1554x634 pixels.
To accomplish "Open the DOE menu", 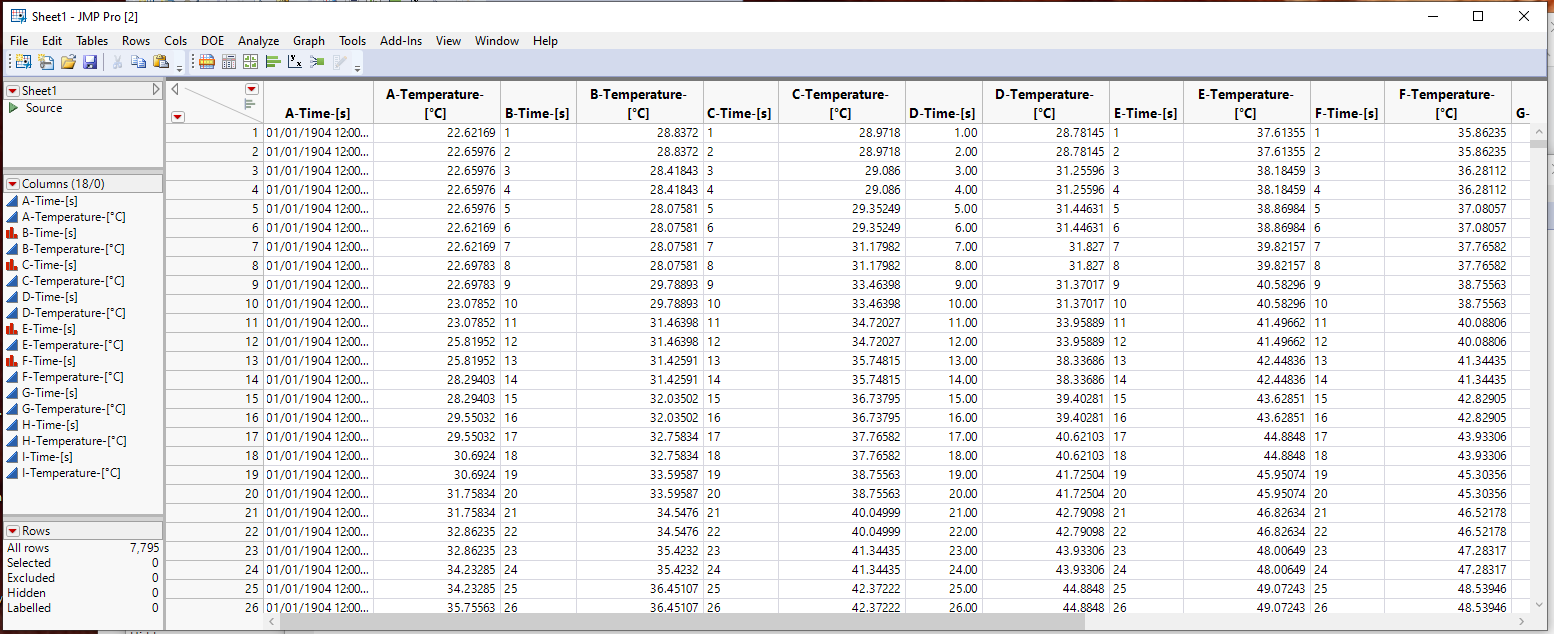I will point(212,41).
